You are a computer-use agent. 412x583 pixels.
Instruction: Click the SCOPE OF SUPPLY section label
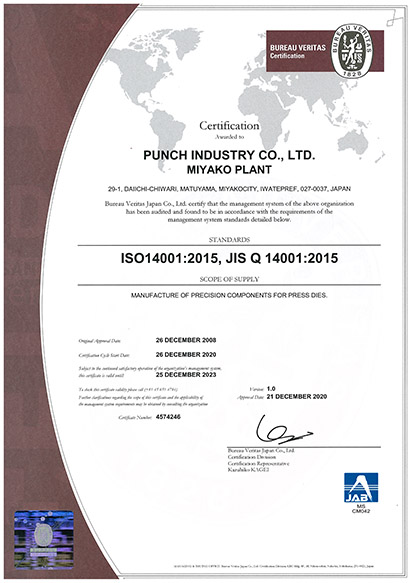229,279
